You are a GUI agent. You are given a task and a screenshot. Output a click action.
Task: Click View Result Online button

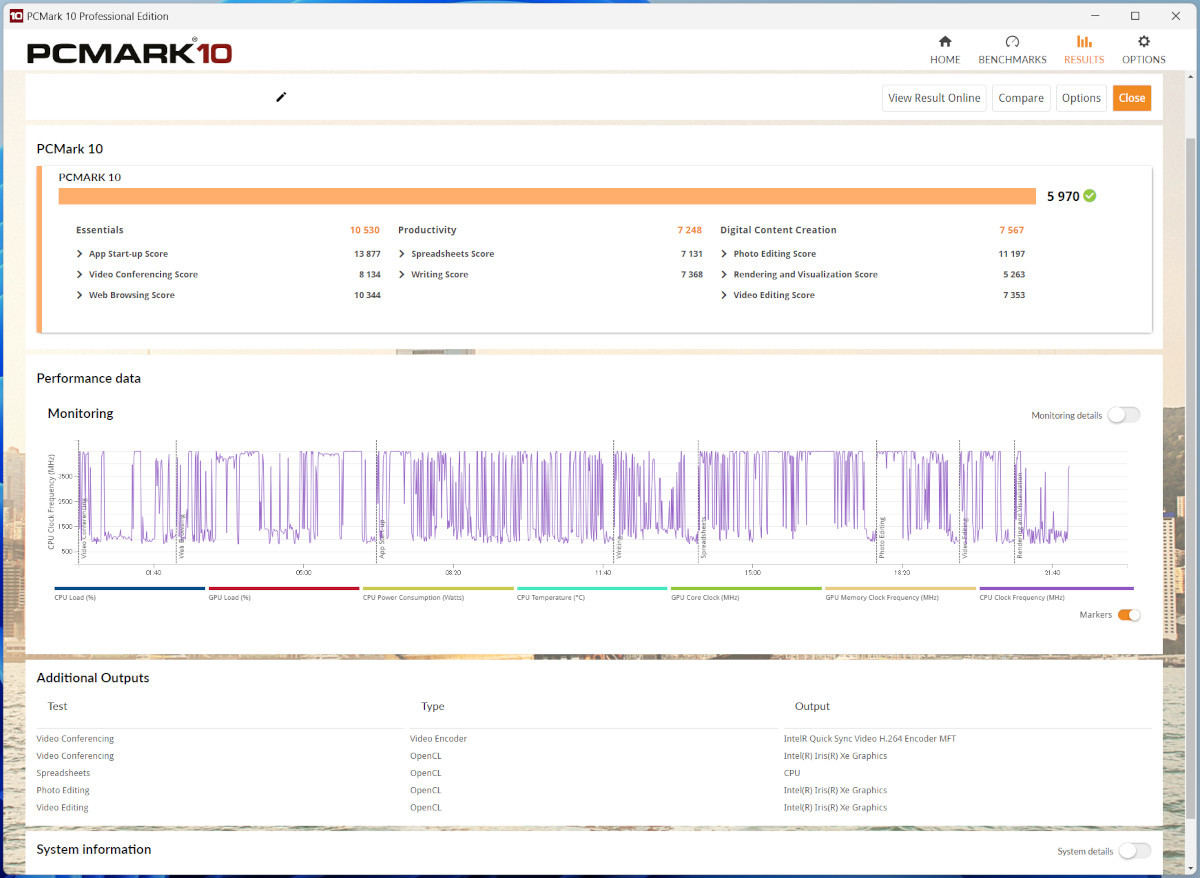pyautogui.click(x=934, y=98)
